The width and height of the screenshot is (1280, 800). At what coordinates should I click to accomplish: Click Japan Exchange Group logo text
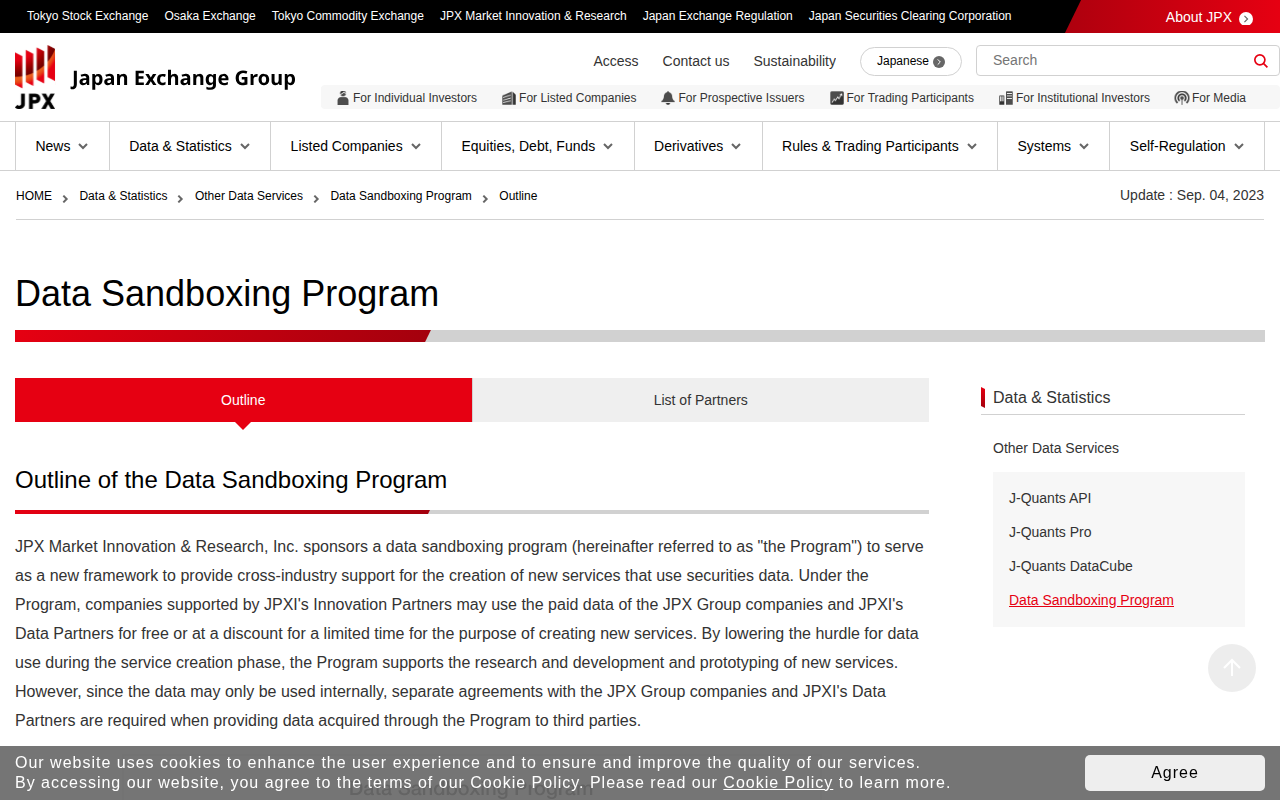pyautogui.click(x=184, y=78)
